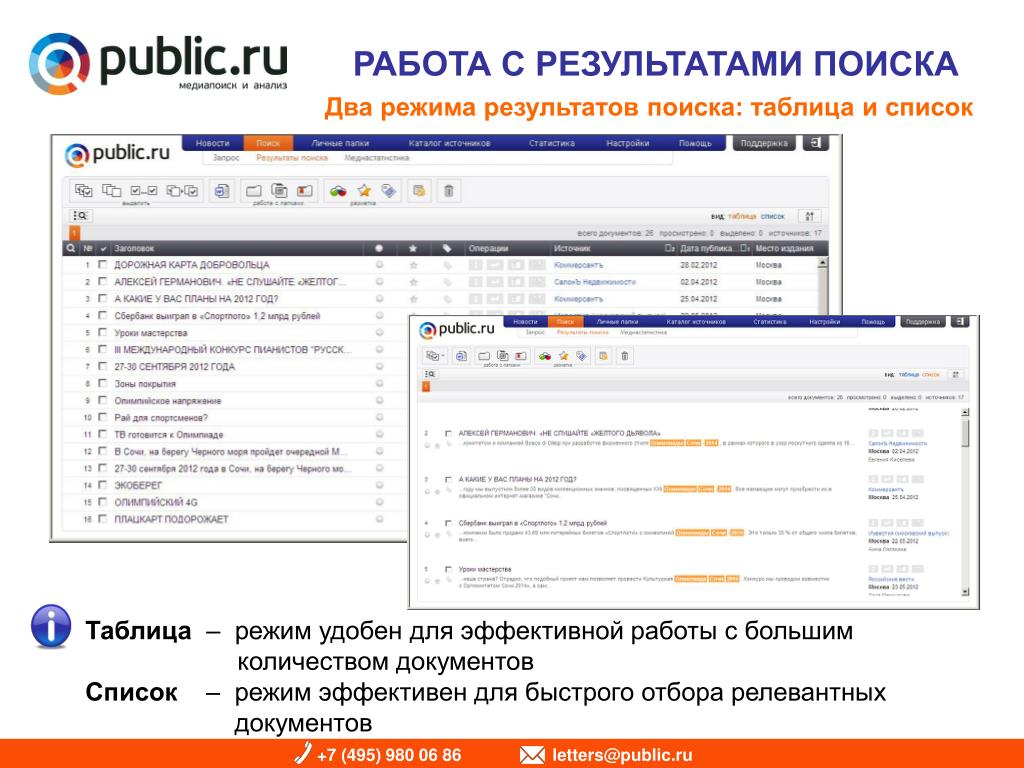Click the colored circles icon in list-view toolbar
Screen dimensions: 1024x768
[545, 356]
